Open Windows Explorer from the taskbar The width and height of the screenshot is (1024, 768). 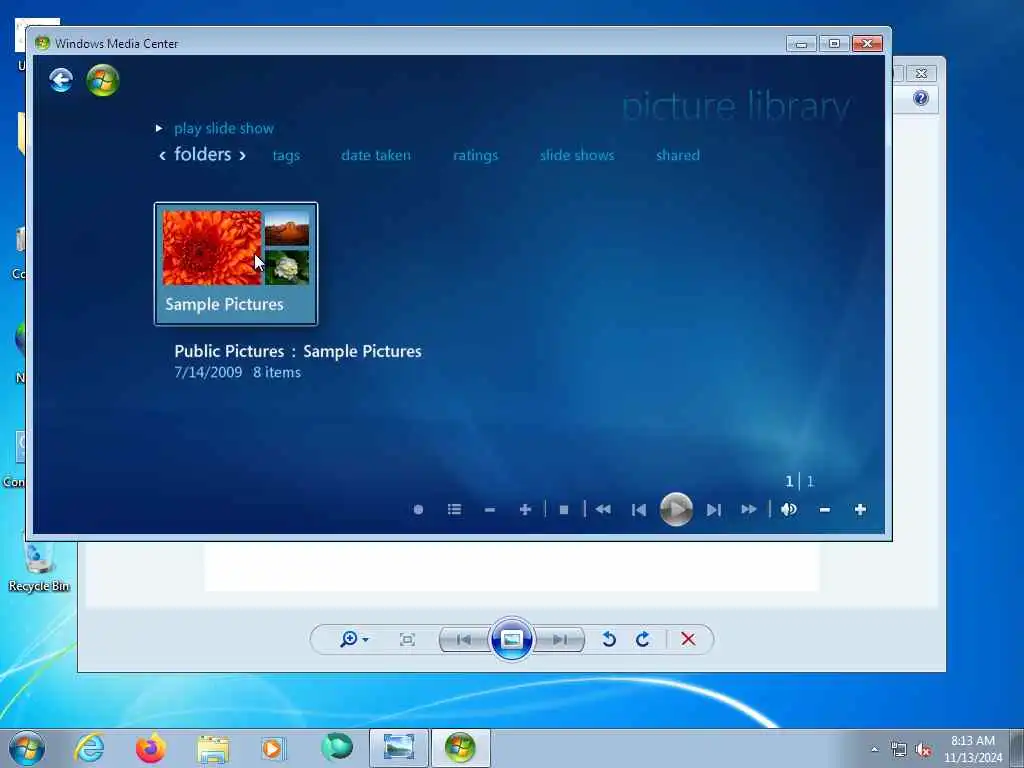click(x=213, y=748)
